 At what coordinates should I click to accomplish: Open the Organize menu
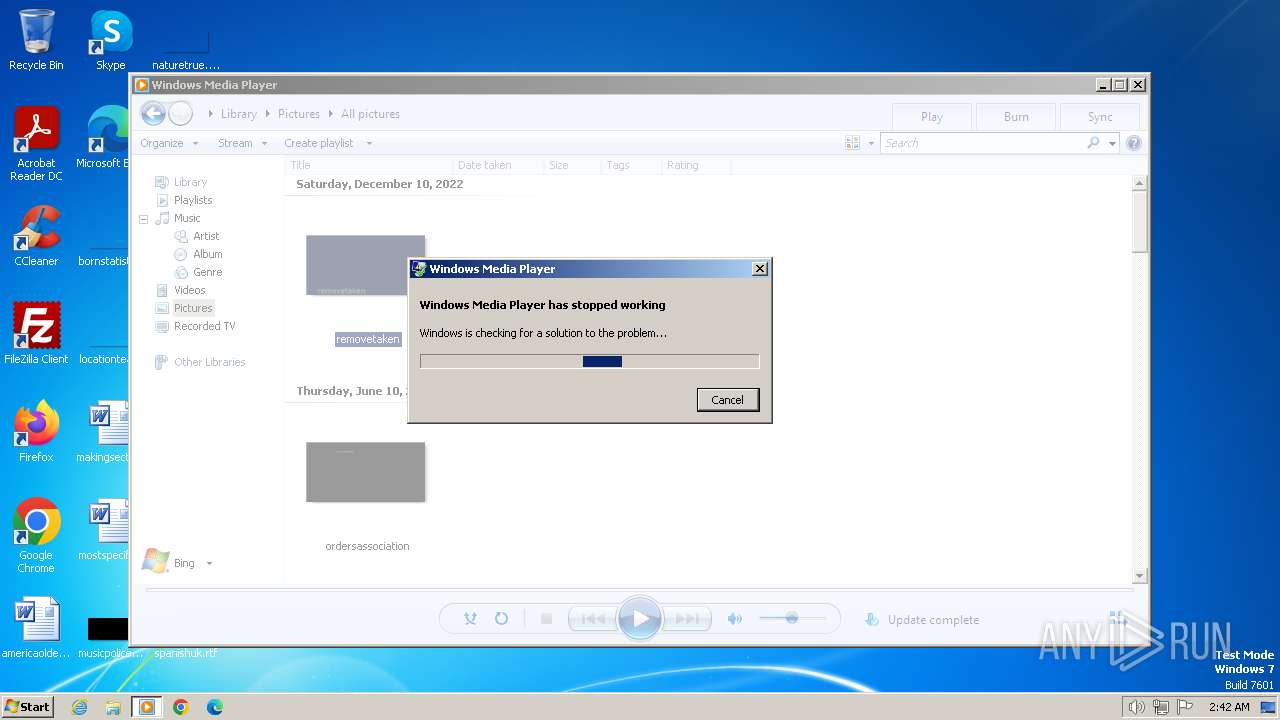[x=169, y=143]
